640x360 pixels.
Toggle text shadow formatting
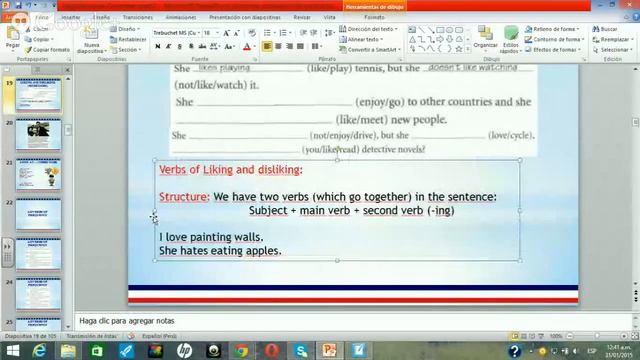(x=191, y=47)
